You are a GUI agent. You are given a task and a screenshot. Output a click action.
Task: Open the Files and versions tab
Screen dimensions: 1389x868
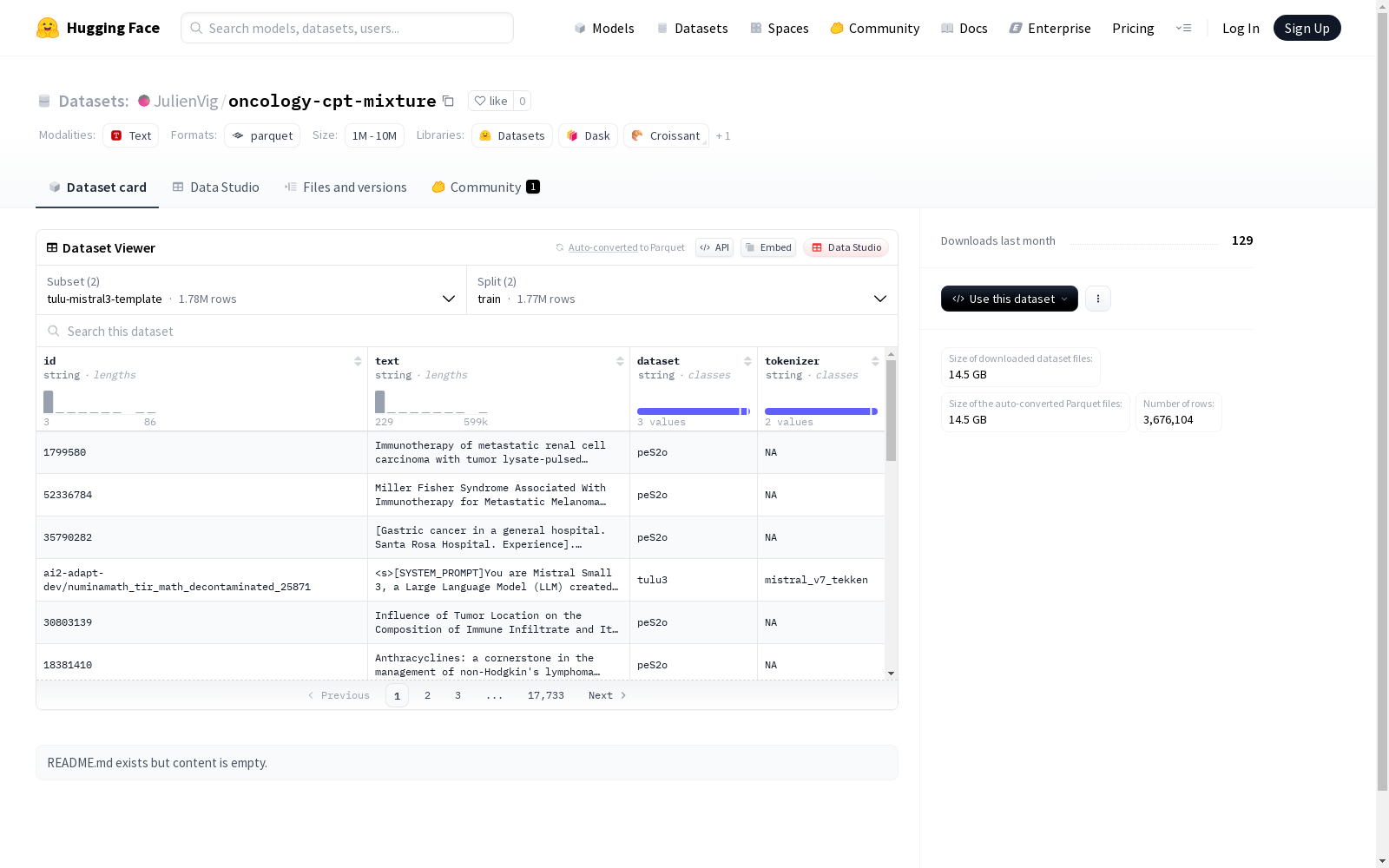pyautogui.click(x=346, y=187)
